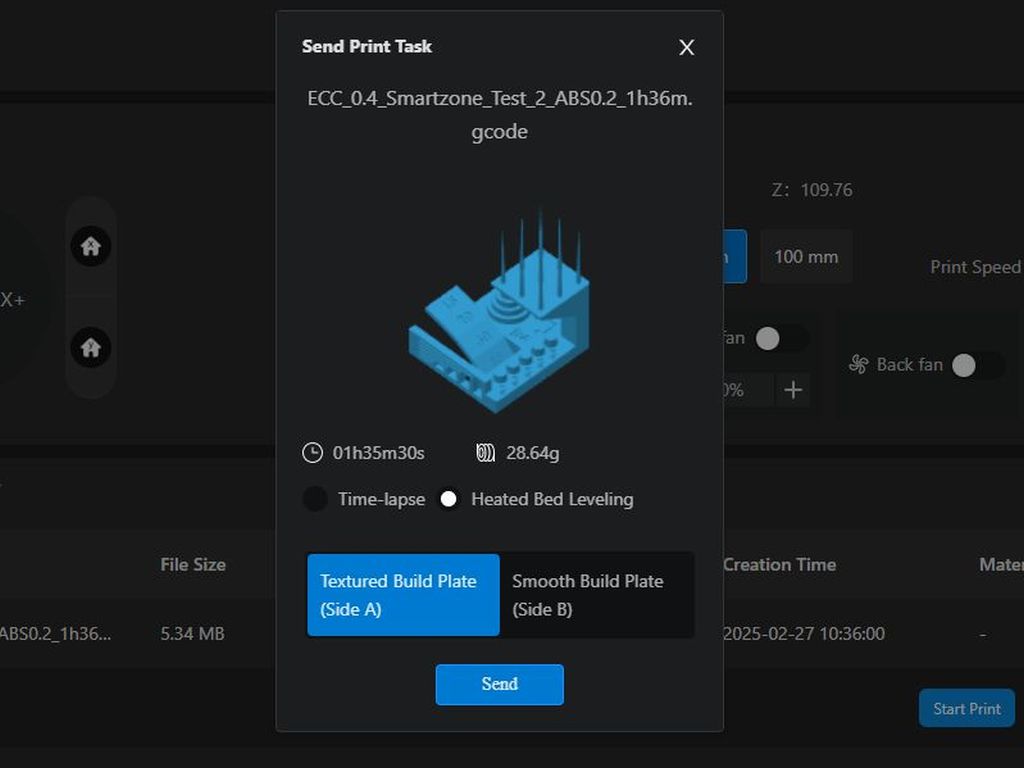The width and height of the screenshot is (1024, 768).
Task: Click the Z: 109.76 position readout
Action: 812,190
